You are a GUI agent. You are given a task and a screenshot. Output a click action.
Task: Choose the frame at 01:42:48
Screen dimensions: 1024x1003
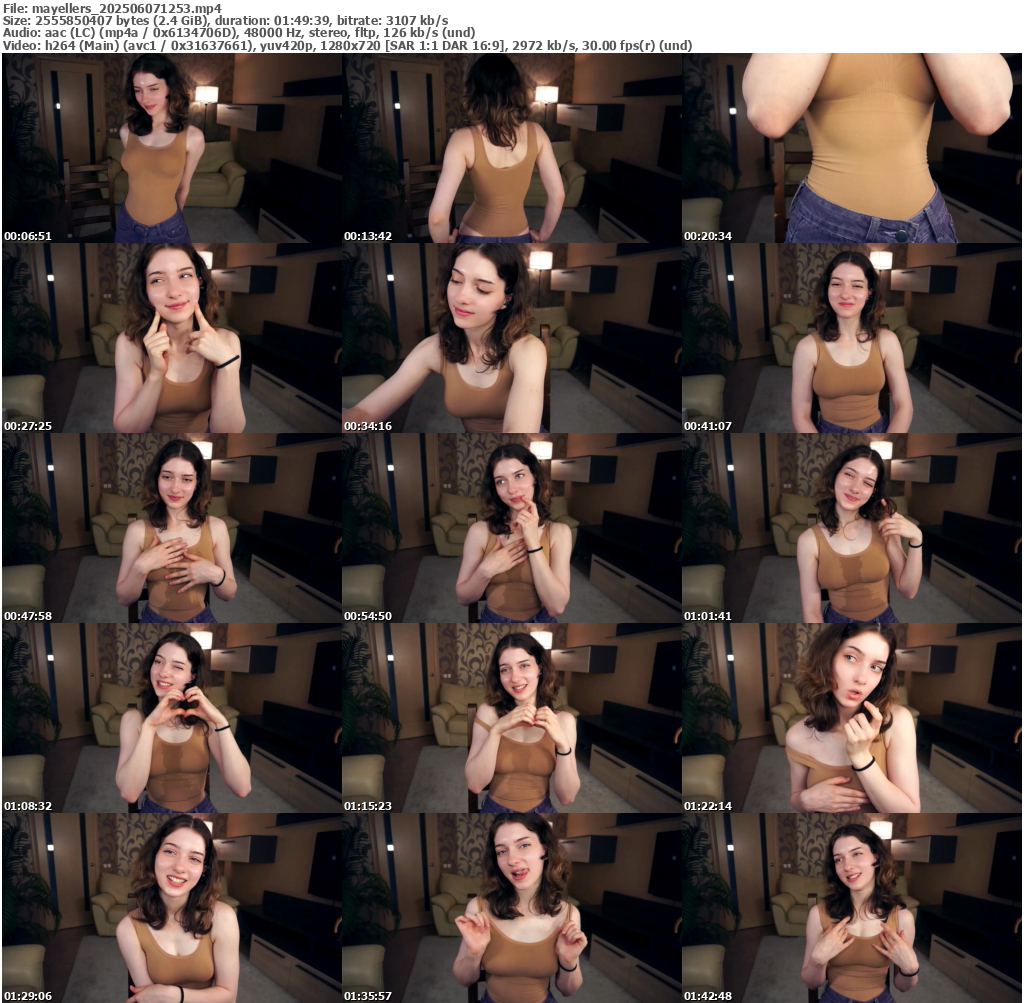pyautogui.click(x=852, y=908)
